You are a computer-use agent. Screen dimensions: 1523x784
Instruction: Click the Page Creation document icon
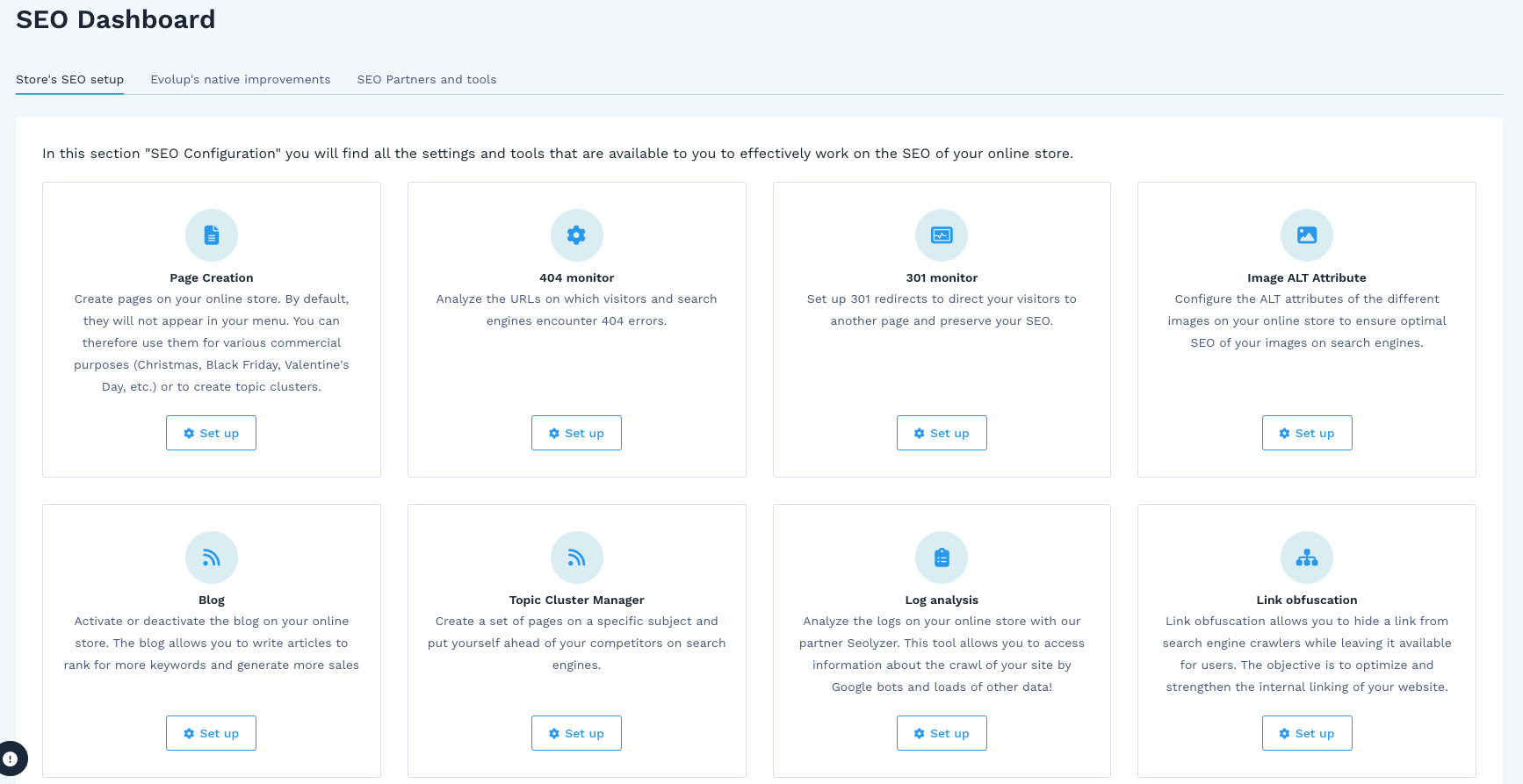(x=212, y=235)
